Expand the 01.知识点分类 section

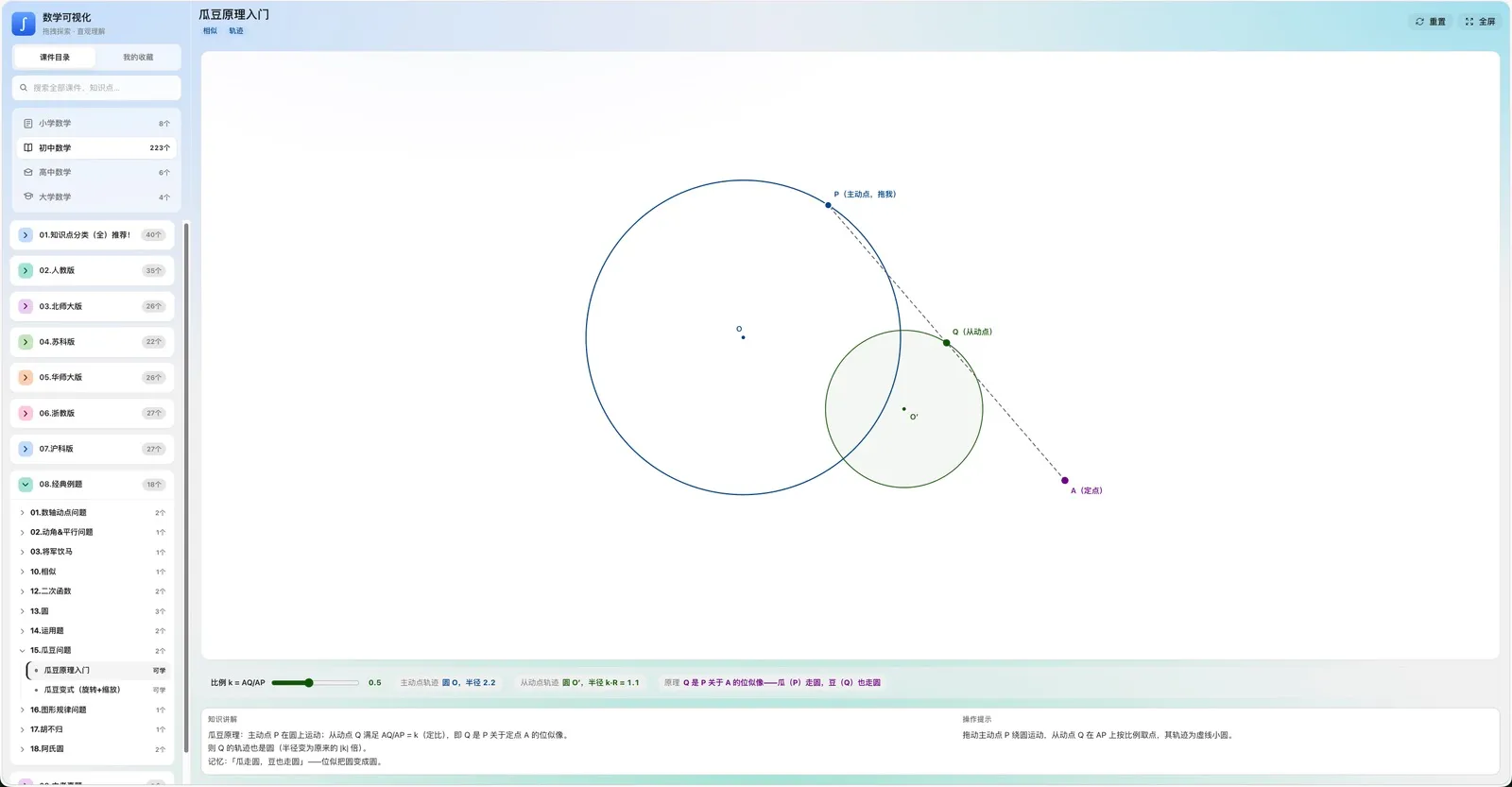pos(26,235)
